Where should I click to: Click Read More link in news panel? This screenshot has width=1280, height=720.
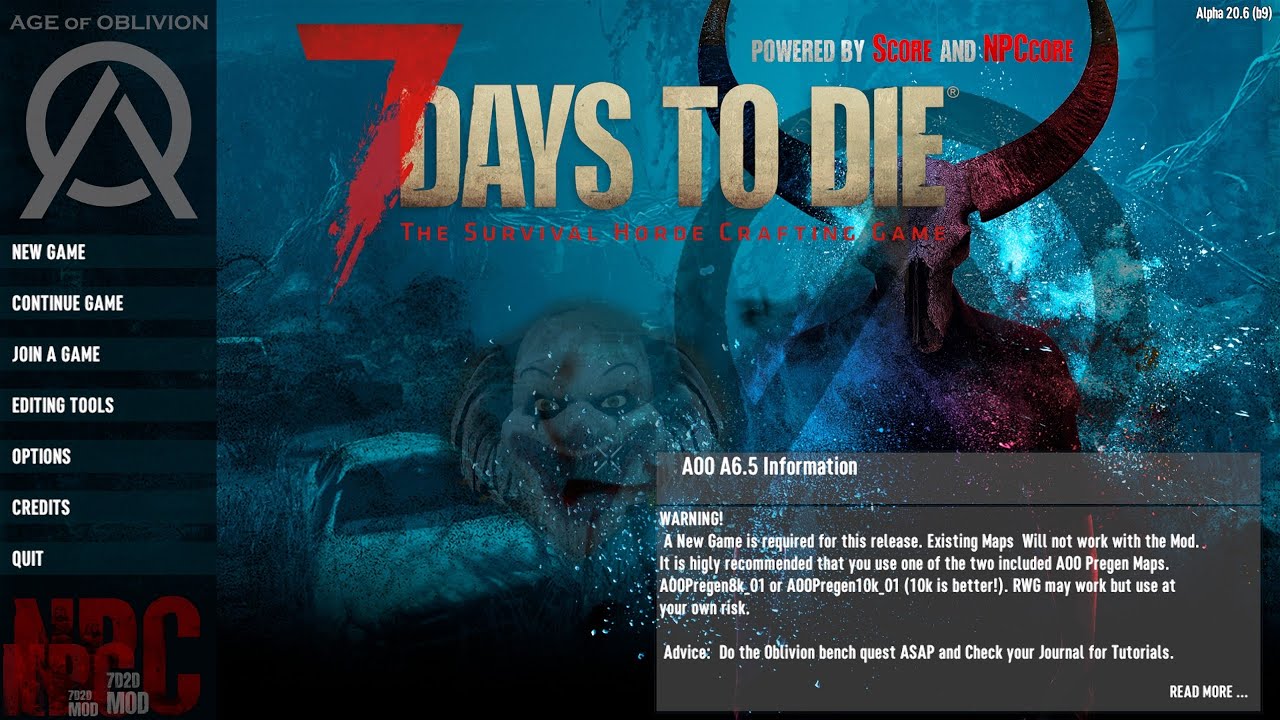pos(1208,692)
